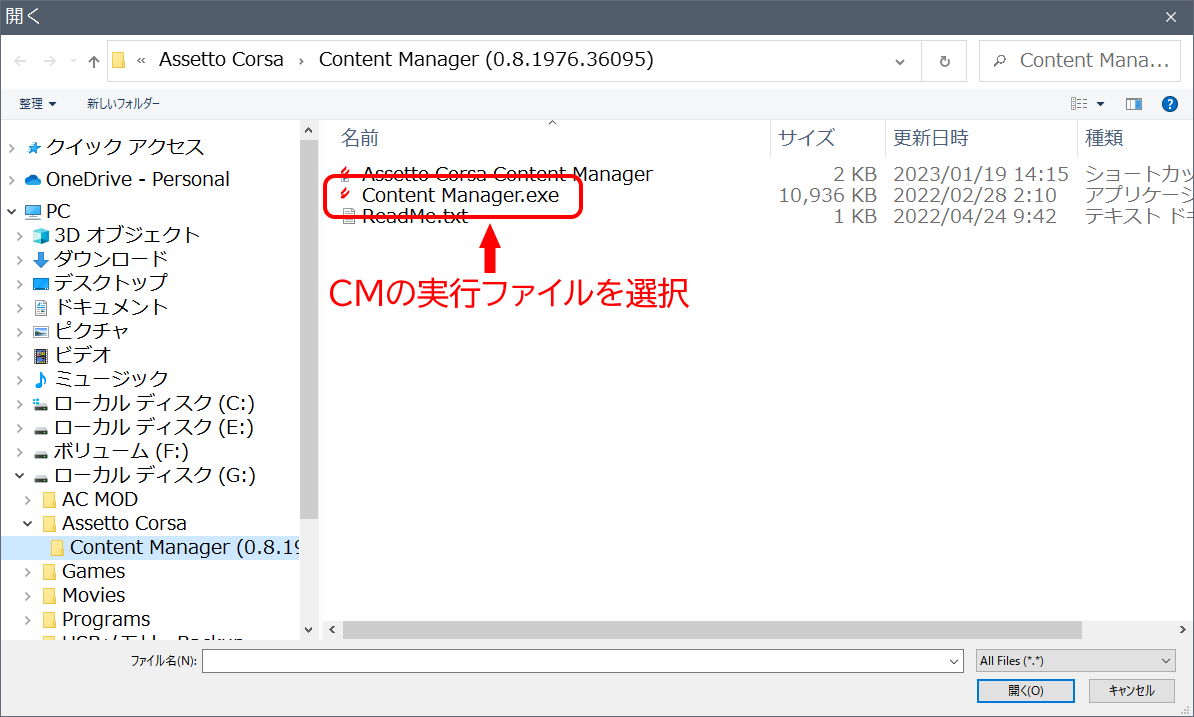Open ボリューム (F:)

coord(121,451)
